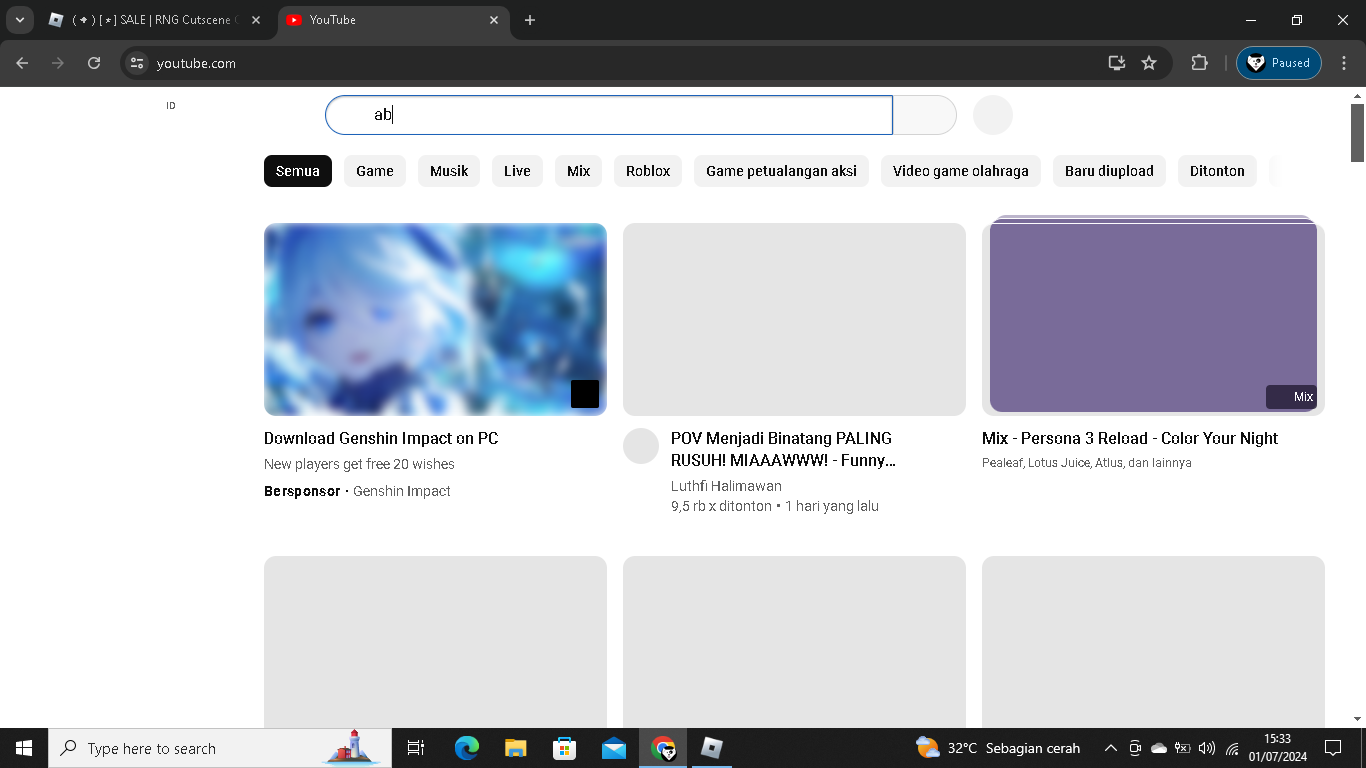Select the Roblox filter chip
The height and width of the screenshot is (768, 1366).
[648, 171]
